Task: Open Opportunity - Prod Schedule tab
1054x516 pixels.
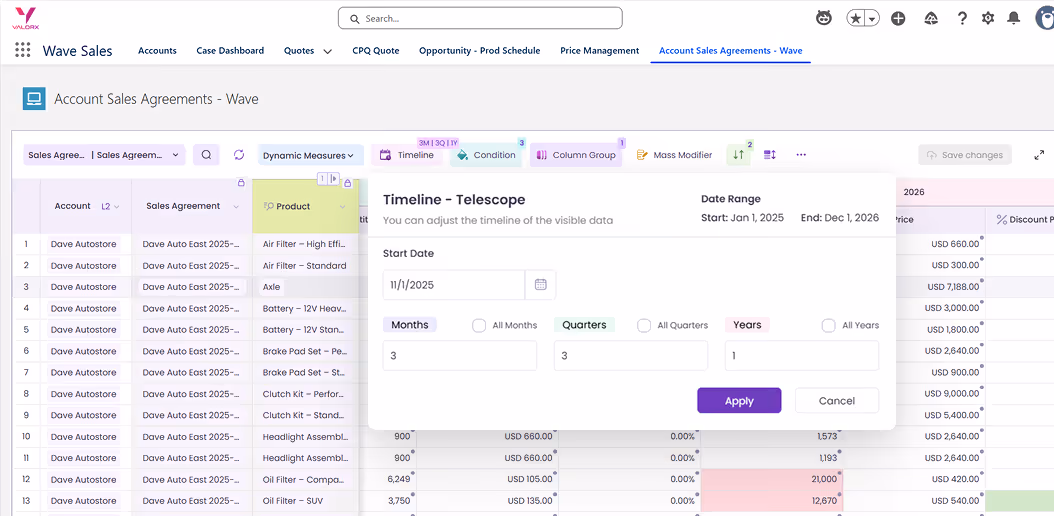Action: [x=479, y=50]
